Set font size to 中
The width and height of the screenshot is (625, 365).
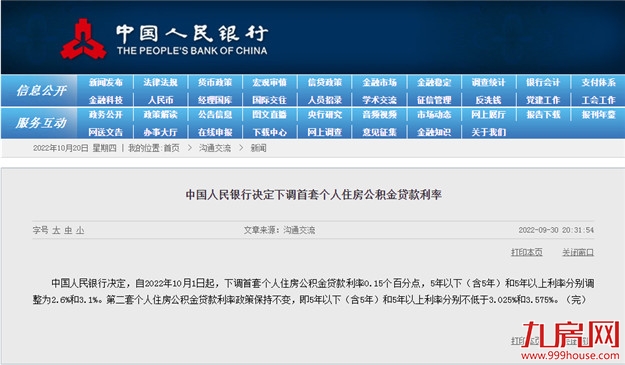(x=68, y=230)
